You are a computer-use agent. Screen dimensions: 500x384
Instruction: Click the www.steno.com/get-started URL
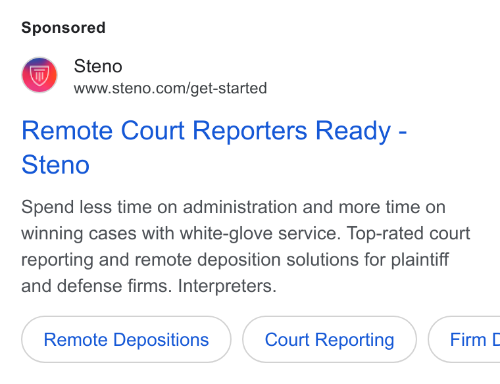click(170, 88)
